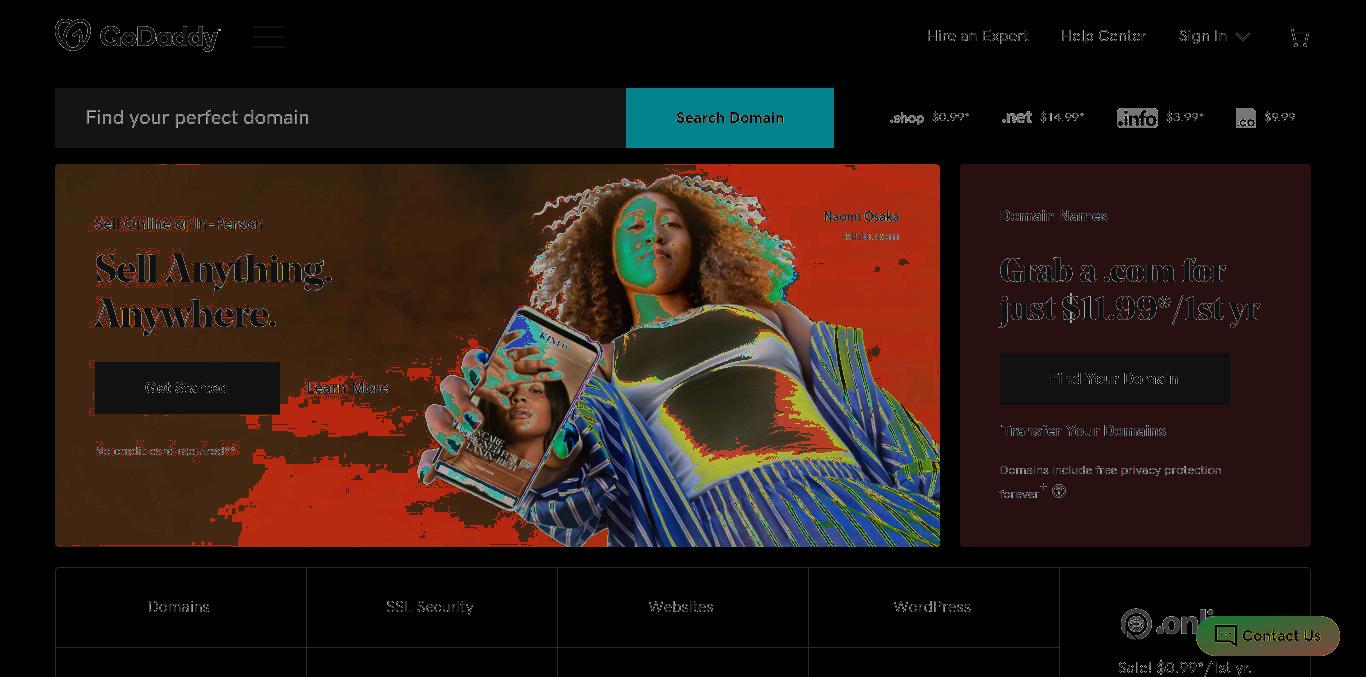Click the Get Started button
This screenshot has height=677, width=1366.
(187, 388)
